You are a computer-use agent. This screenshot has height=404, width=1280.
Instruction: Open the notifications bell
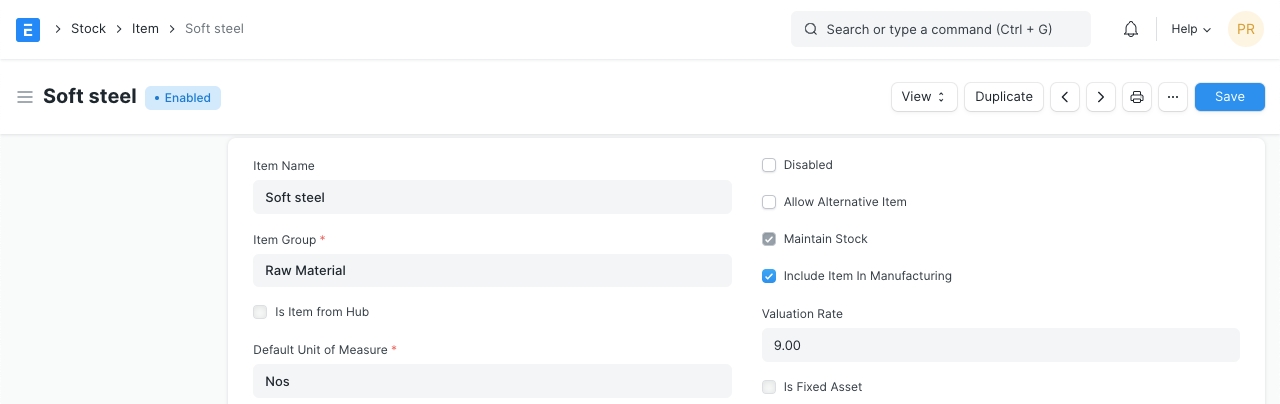pos(1131,29)
